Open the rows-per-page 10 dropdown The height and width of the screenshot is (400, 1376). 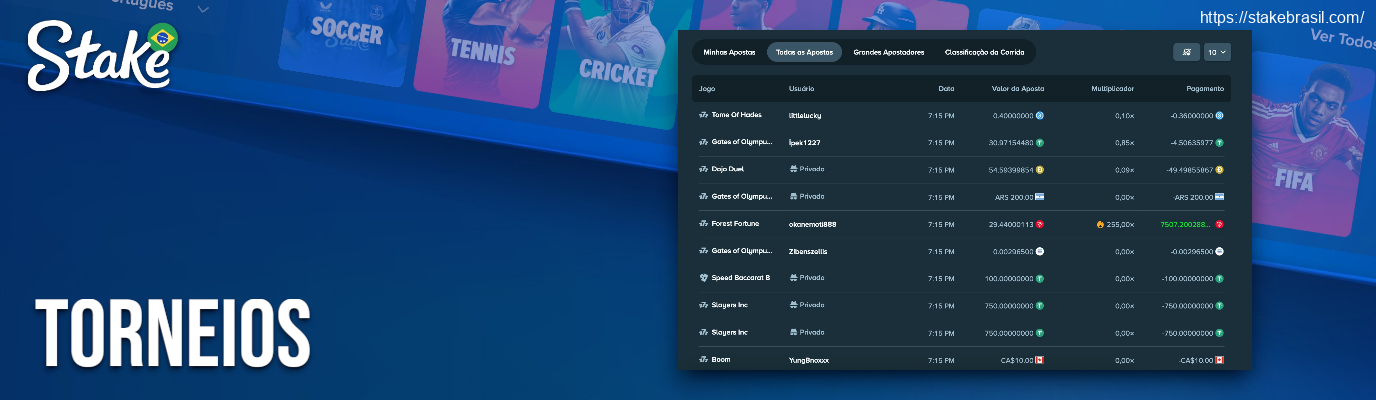coord(1216,52)
